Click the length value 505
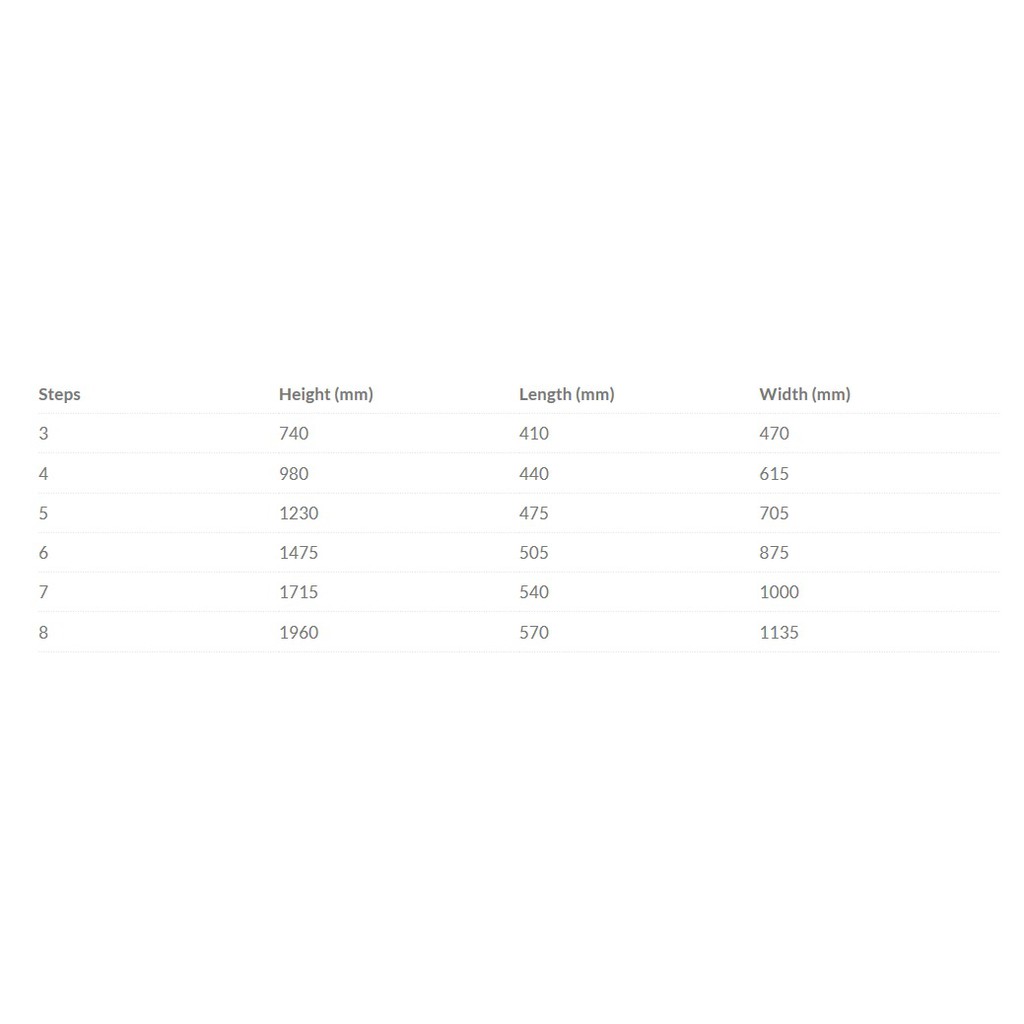 click(x=534, y=552)
